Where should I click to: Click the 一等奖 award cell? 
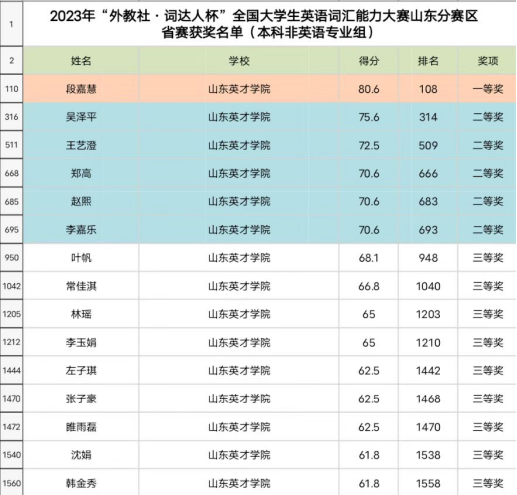click(x=487, y=89)
